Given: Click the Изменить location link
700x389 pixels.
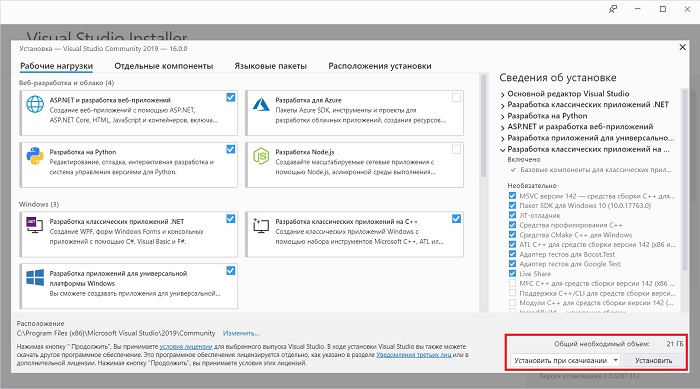Looking at the screenshot, I should click(241, 333).
